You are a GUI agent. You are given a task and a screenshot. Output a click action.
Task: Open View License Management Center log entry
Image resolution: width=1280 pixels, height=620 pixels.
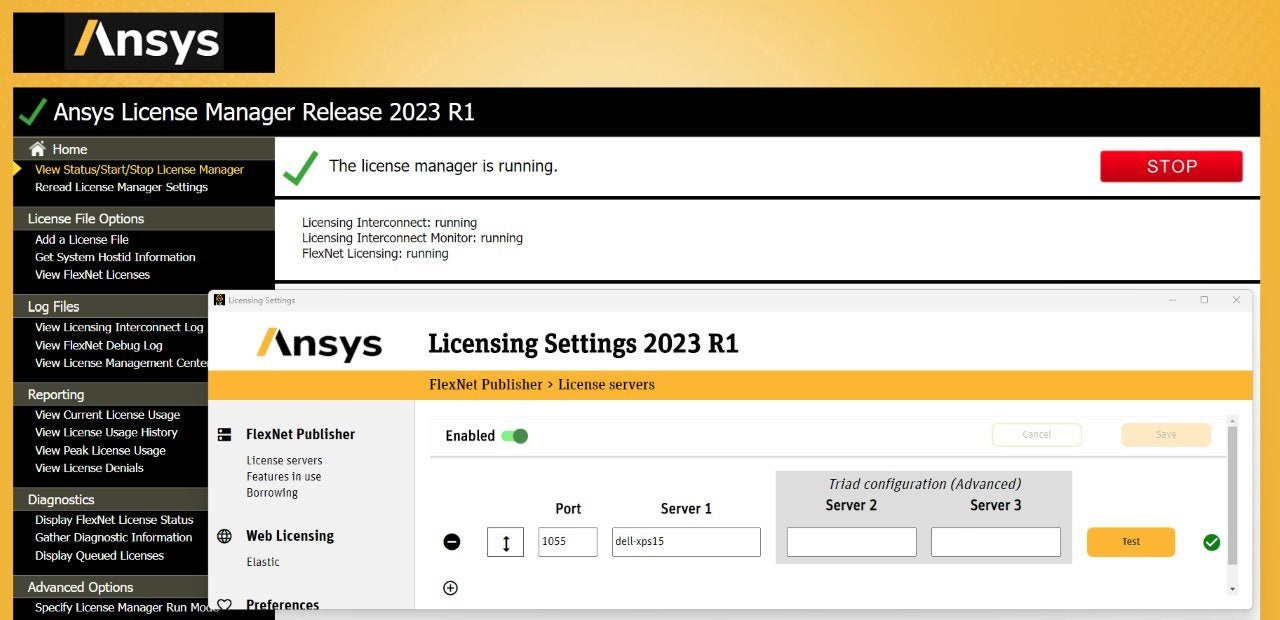pyautogui.click(x=121, y=363)
